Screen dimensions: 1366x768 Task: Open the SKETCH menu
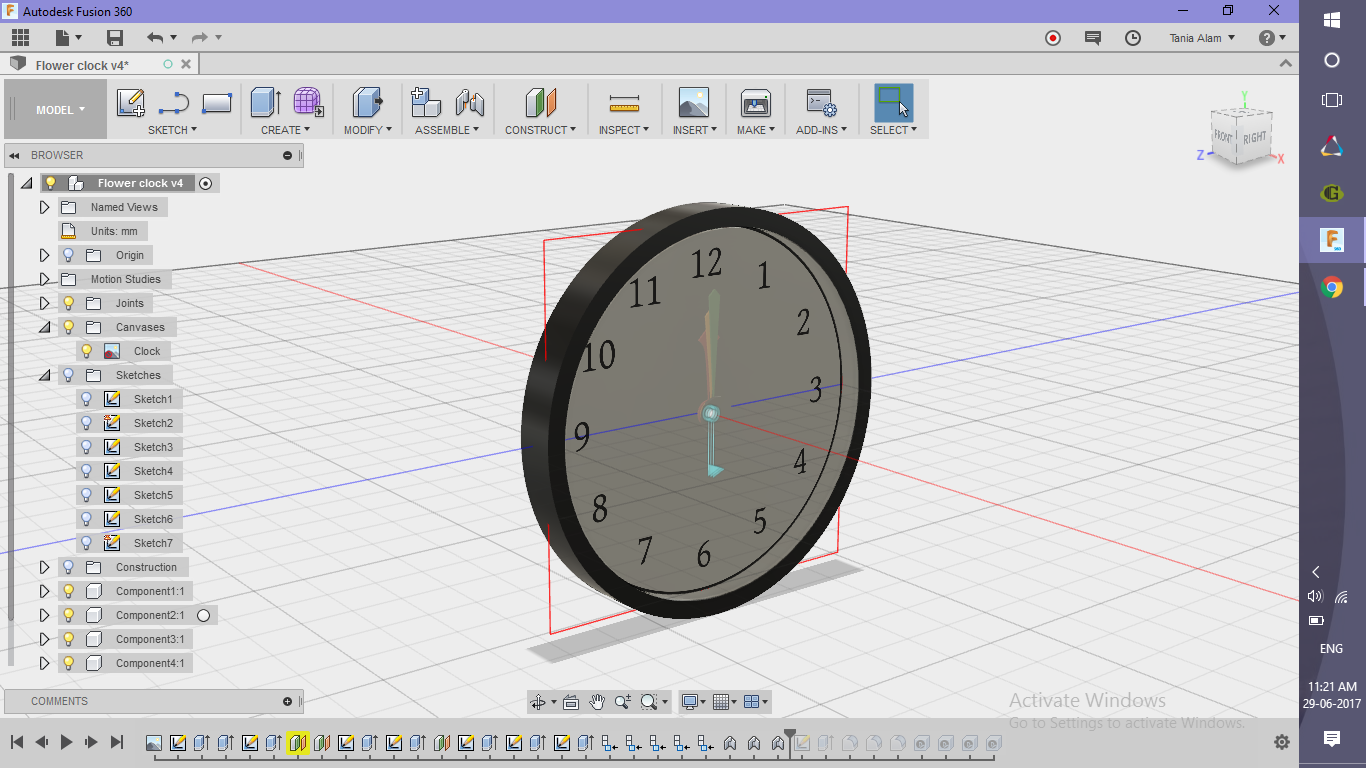pyautogui.click(x=172, y=130)
